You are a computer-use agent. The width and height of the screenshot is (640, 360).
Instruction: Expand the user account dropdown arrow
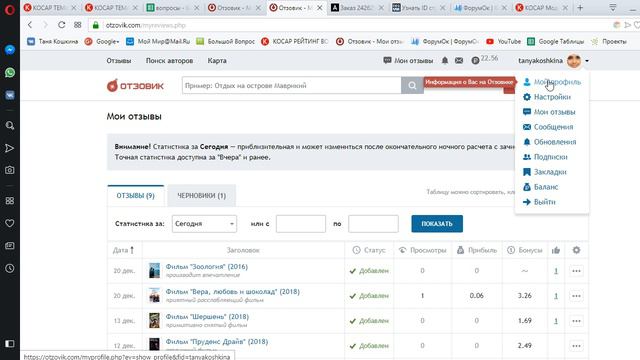point(587,61)
